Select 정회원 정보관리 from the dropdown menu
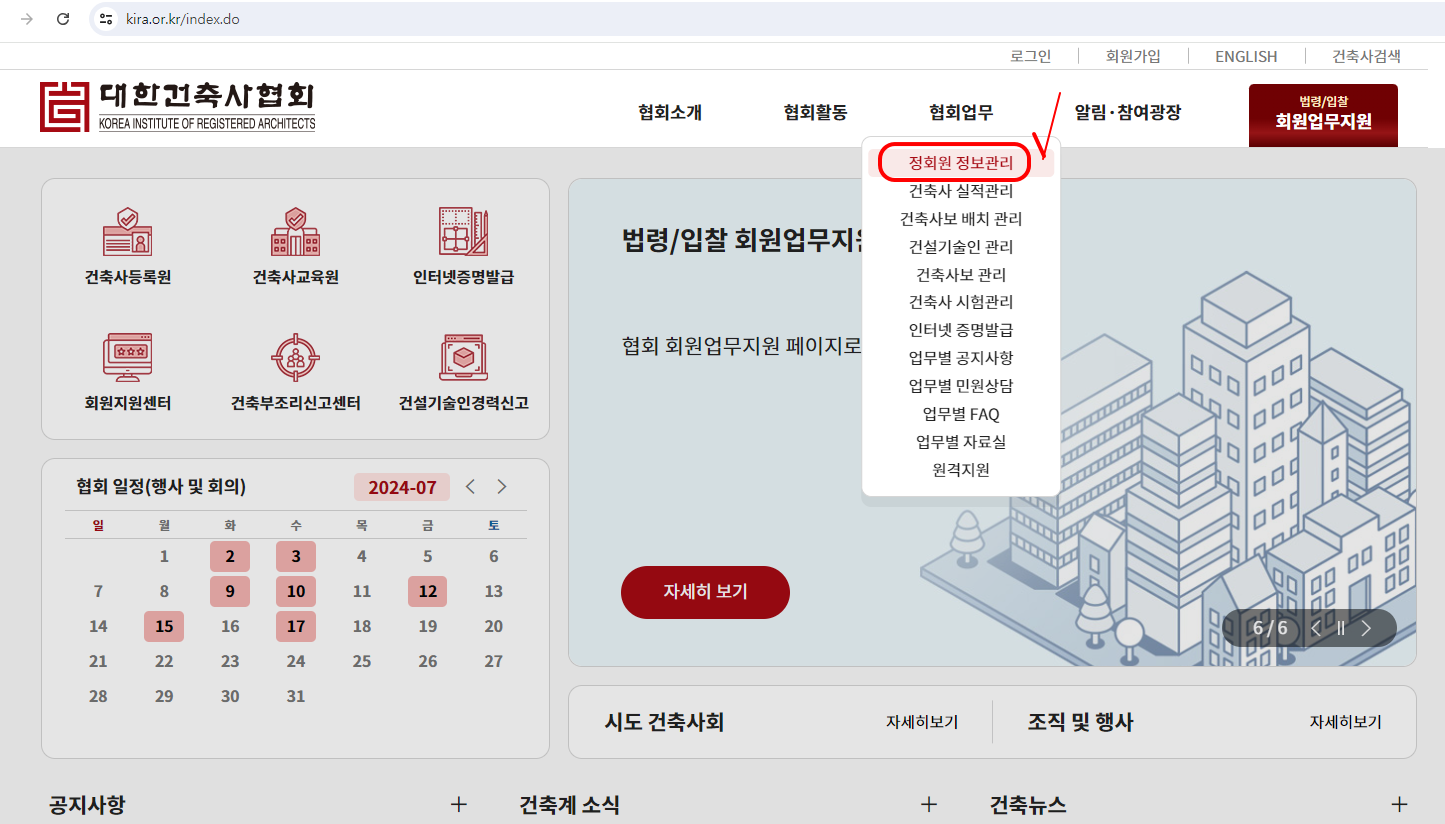Screen dimensions: 1445x824 (956, 161)
